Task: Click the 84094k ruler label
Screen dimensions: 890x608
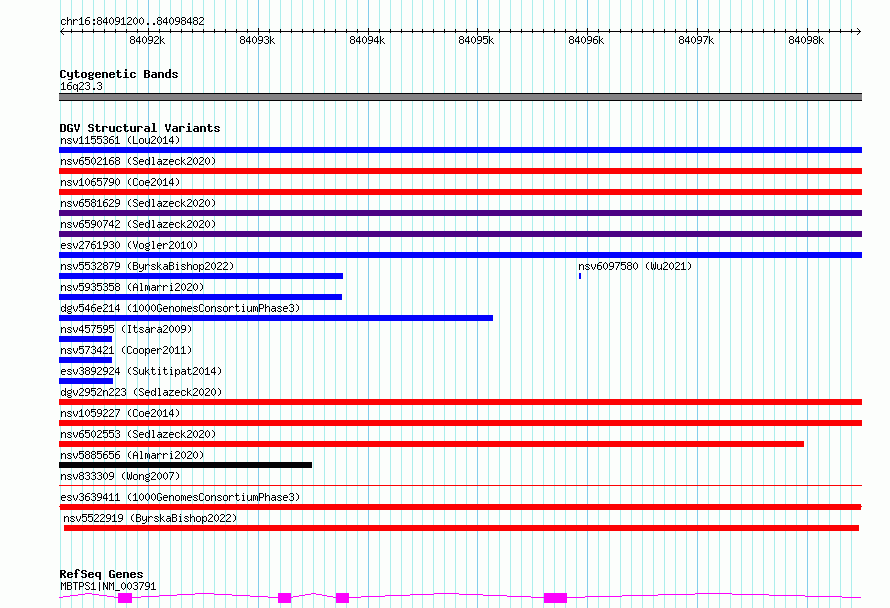Action: (367, 40)
